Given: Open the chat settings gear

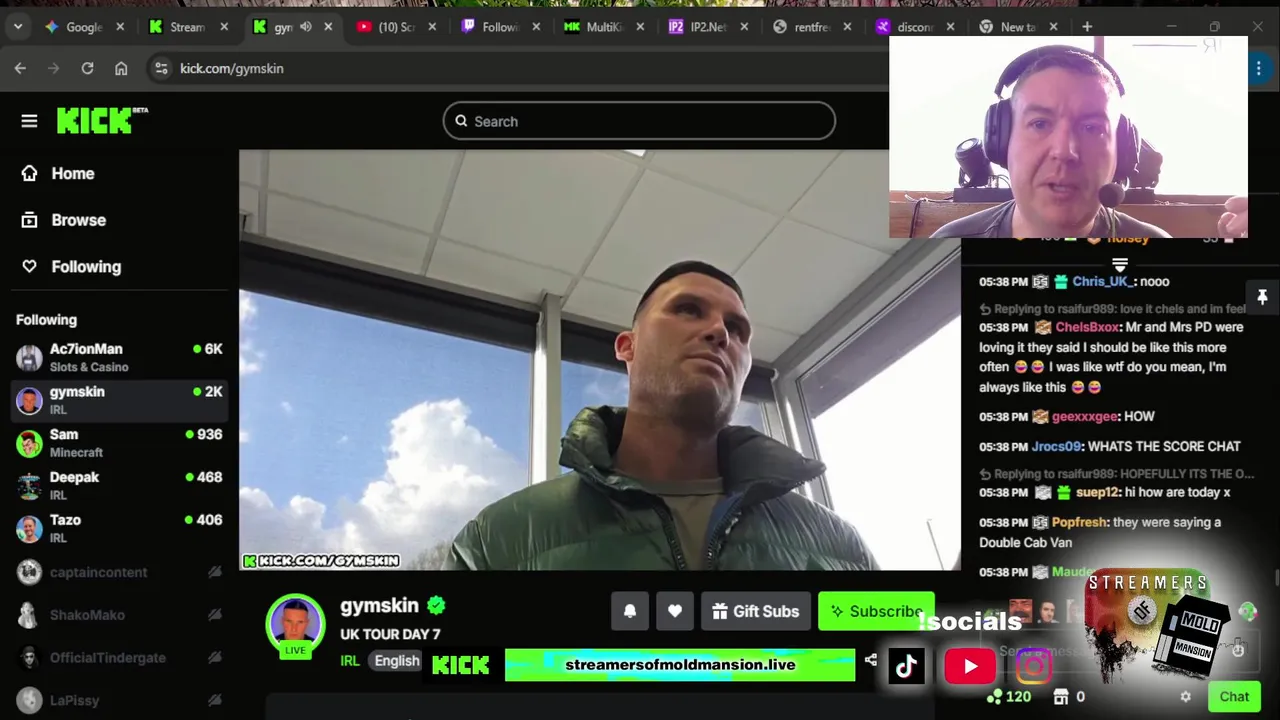Looking at the screenshot, I should pyautogui.click(x=1185, y=697).
